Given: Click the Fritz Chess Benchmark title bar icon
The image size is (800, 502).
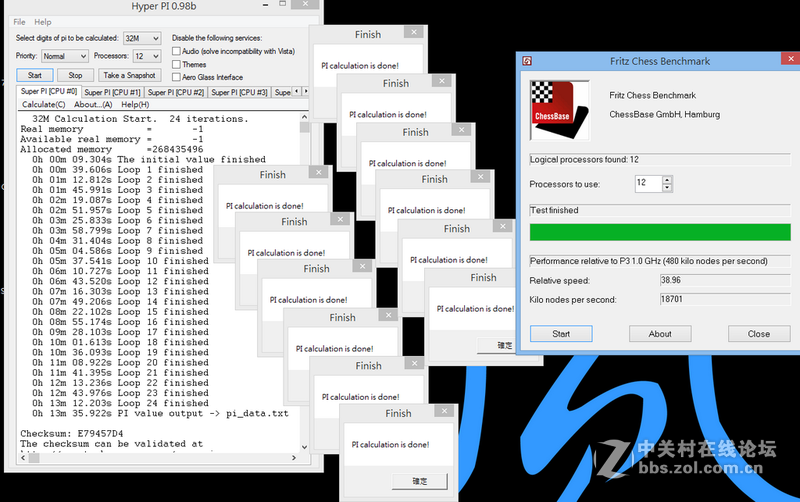Looking at the screenshot, I should (527, 61).
